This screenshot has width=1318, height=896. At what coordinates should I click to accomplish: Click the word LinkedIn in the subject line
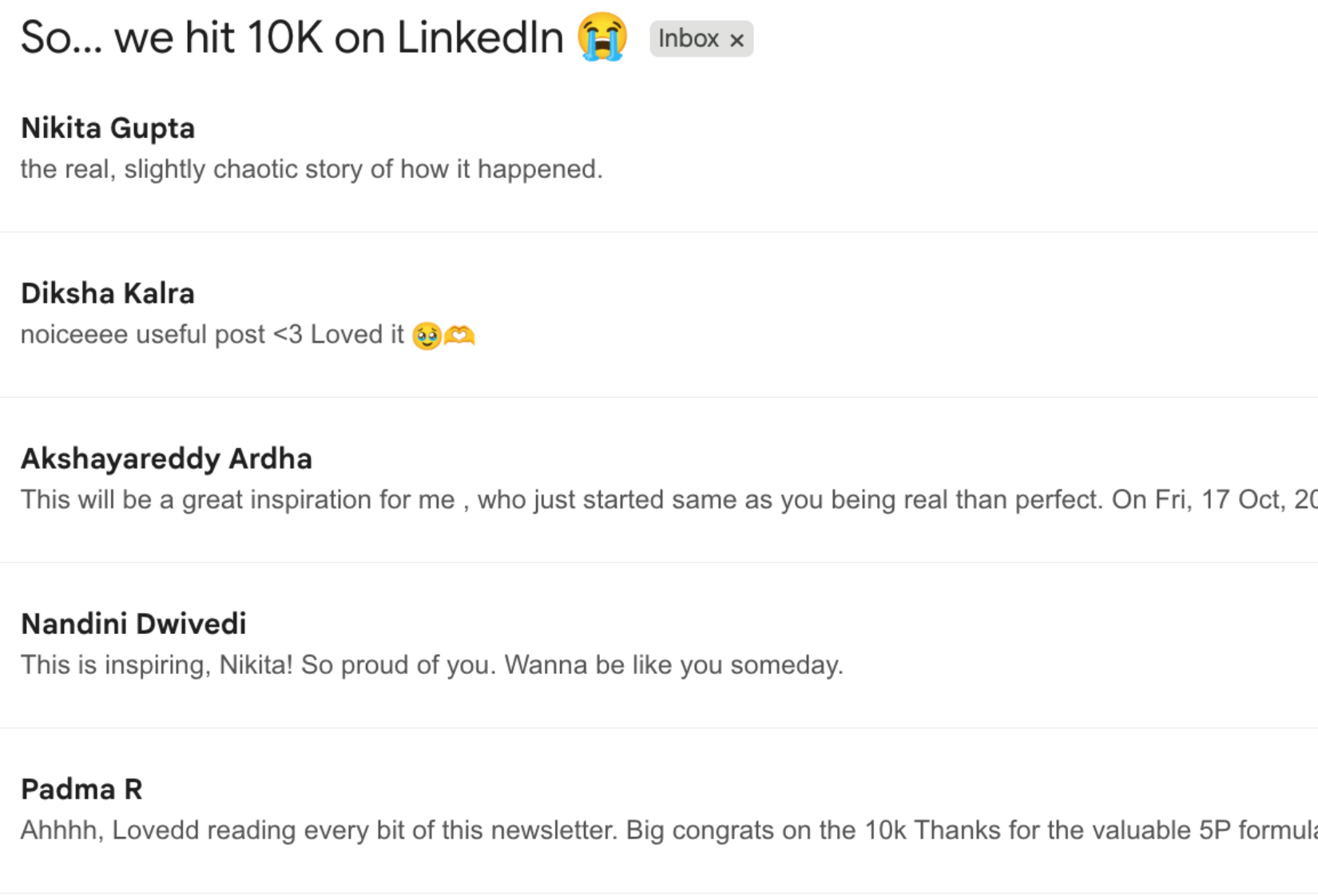point(480,38)
